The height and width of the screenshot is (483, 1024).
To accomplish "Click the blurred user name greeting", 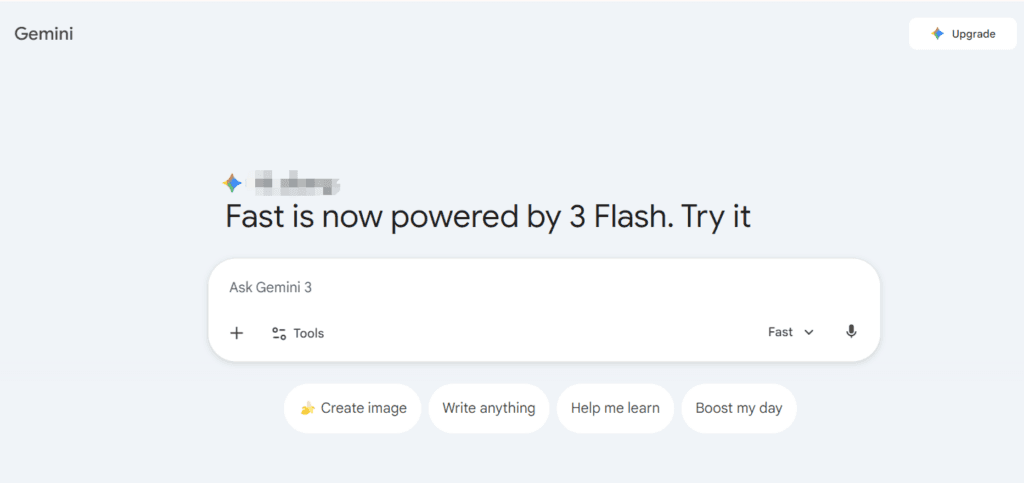I will point(296,183).
